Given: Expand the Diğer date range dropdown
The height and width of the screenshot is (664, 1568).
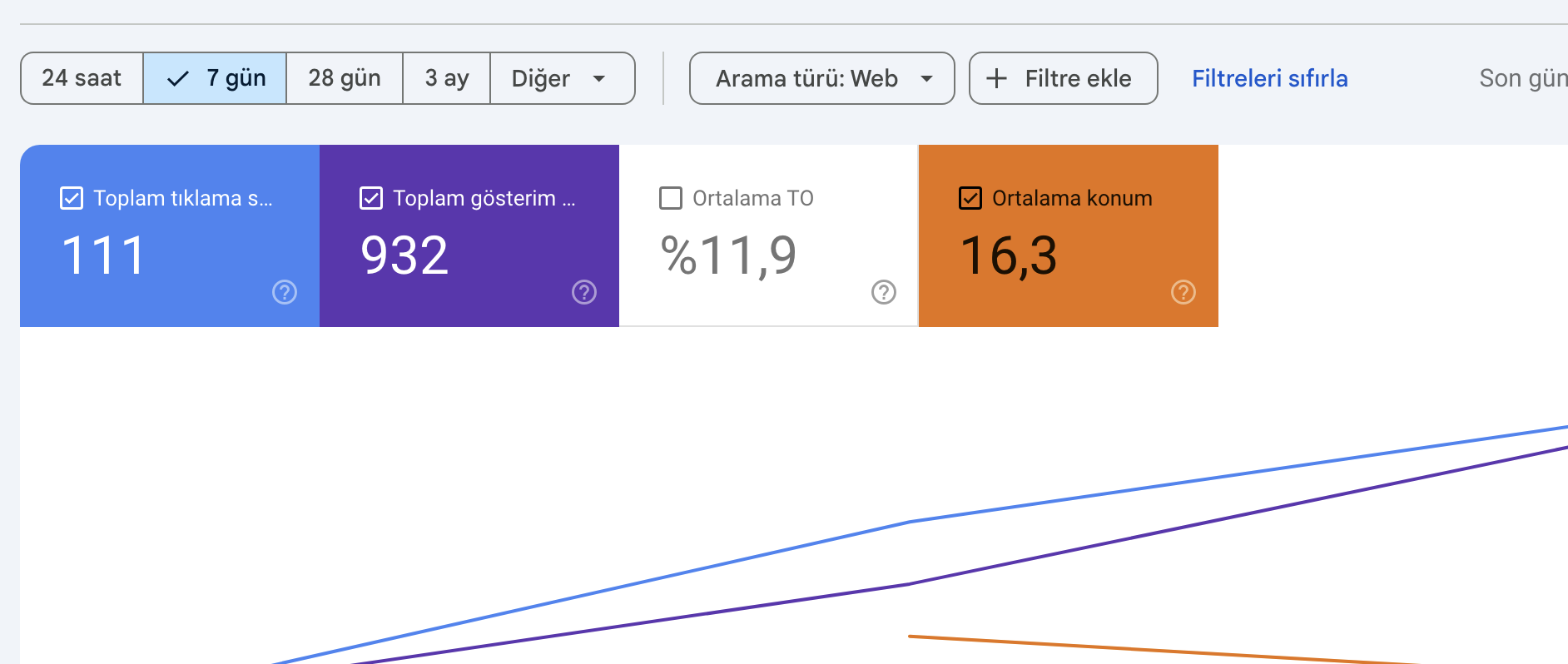Looking at the screenshot, I should coord(563,78).
